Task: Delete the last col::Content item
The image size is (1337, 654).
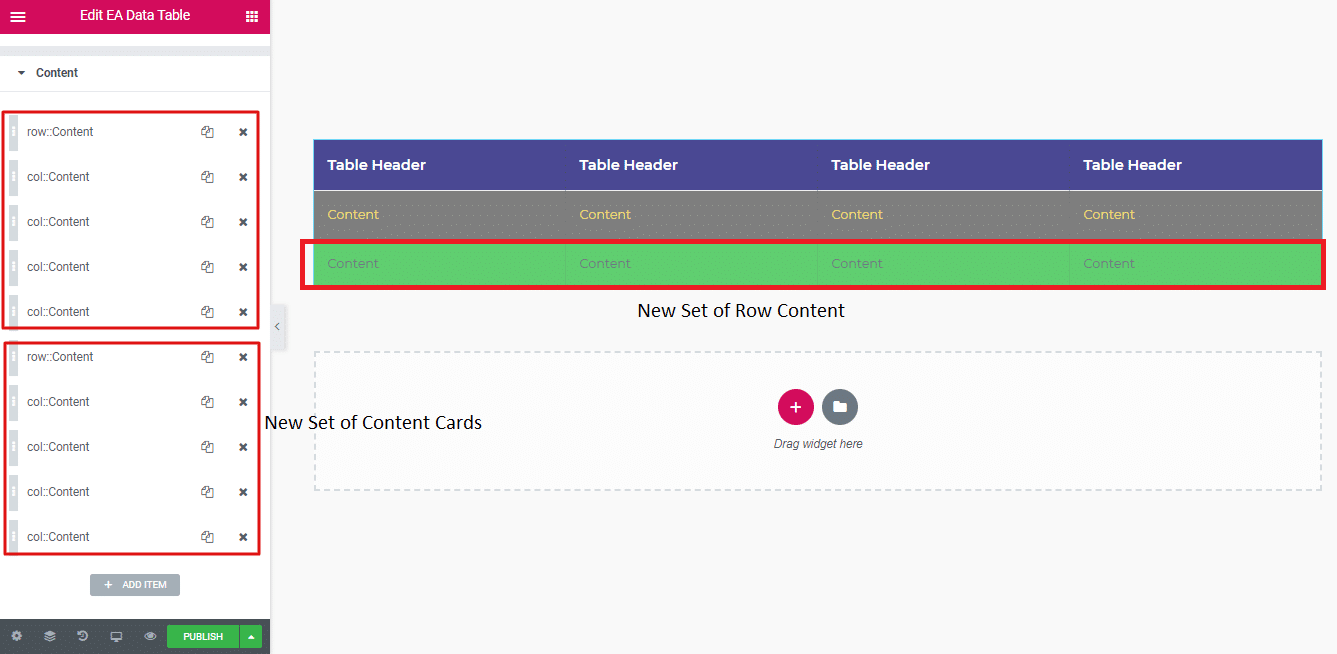Action: pos(243,537)
